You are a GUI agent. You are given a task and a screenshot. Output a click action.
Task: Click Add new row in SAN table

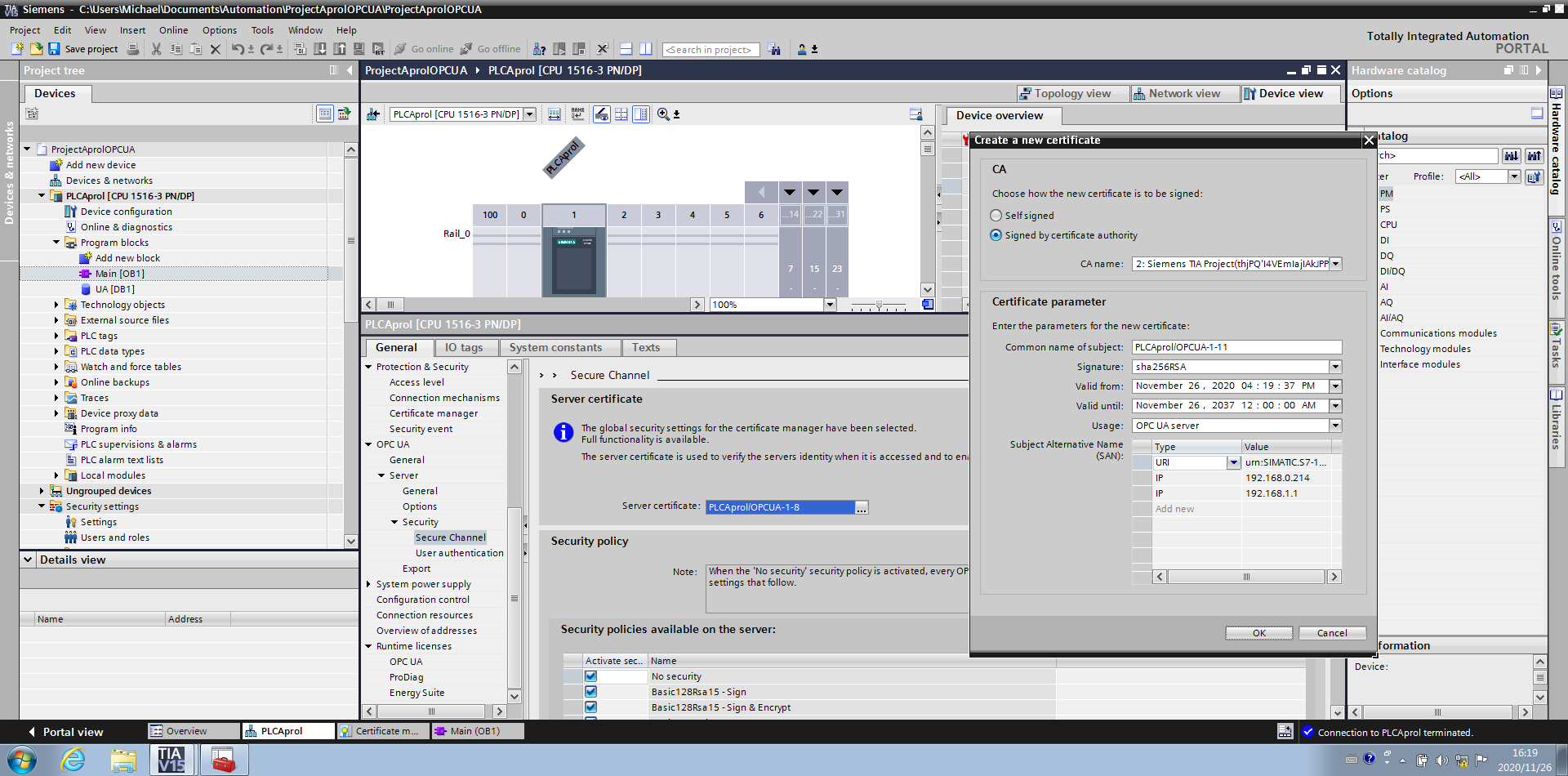(1174, 509)
